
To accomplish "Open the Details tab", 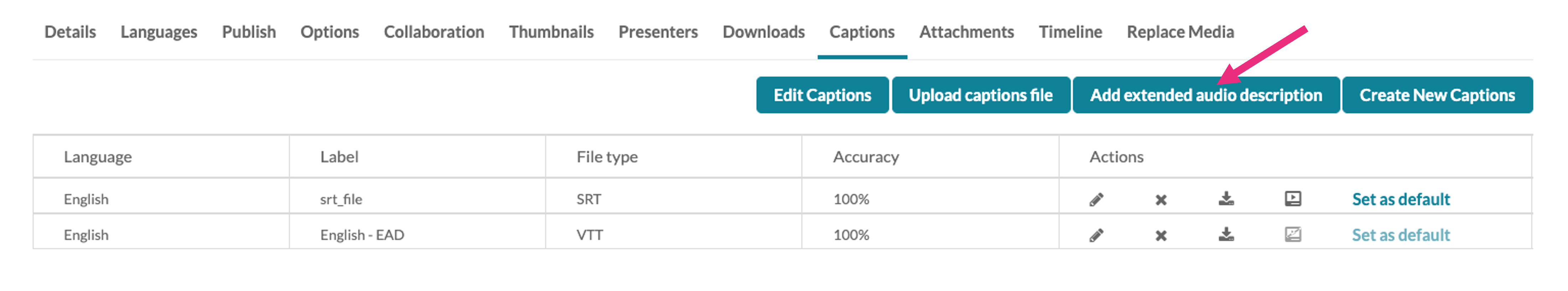I will point(70,32).
